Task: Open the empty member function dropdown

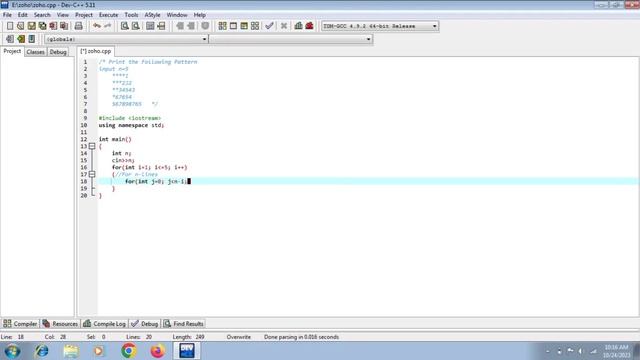Action: pos(368,39)
